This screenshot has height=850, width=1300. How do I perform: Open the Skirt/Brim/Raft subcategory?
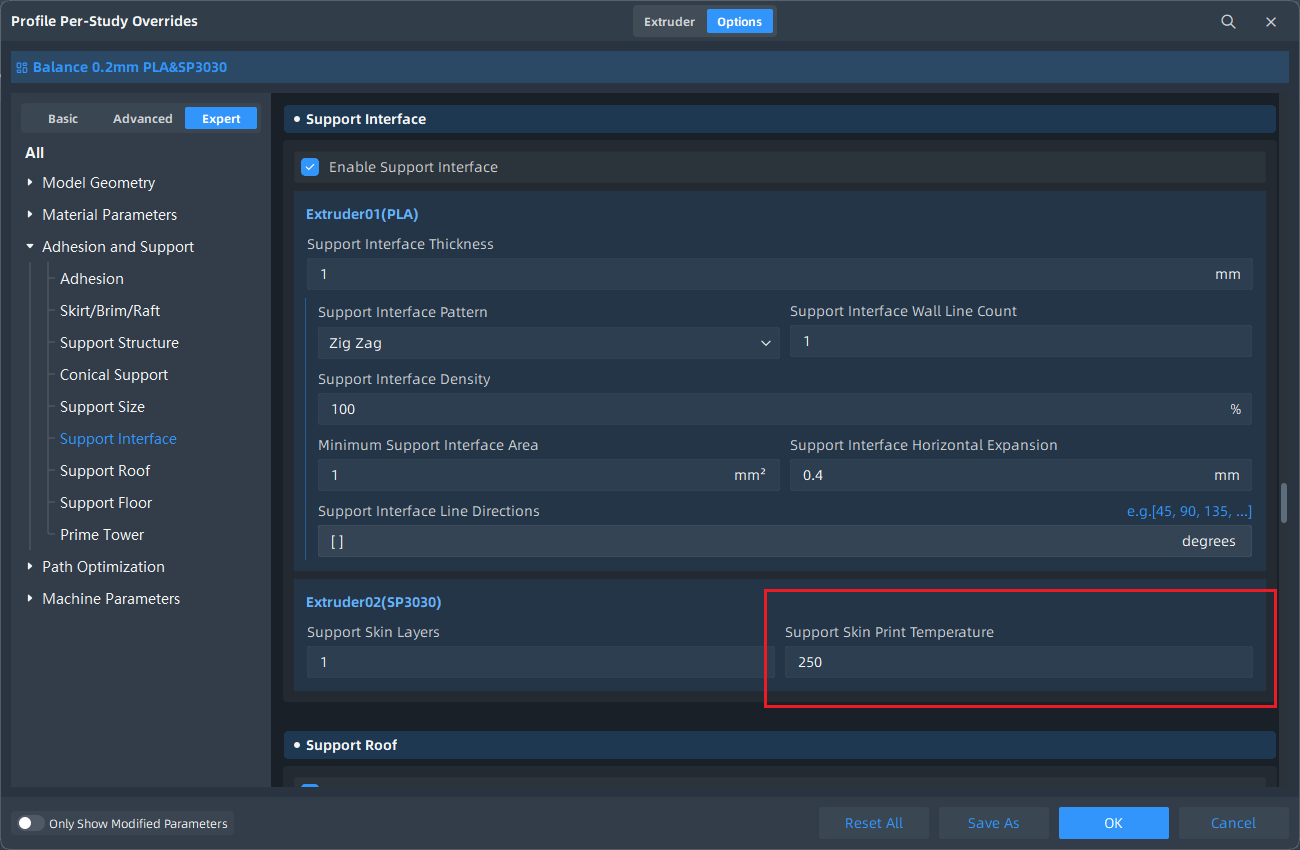tap(110, 311)
